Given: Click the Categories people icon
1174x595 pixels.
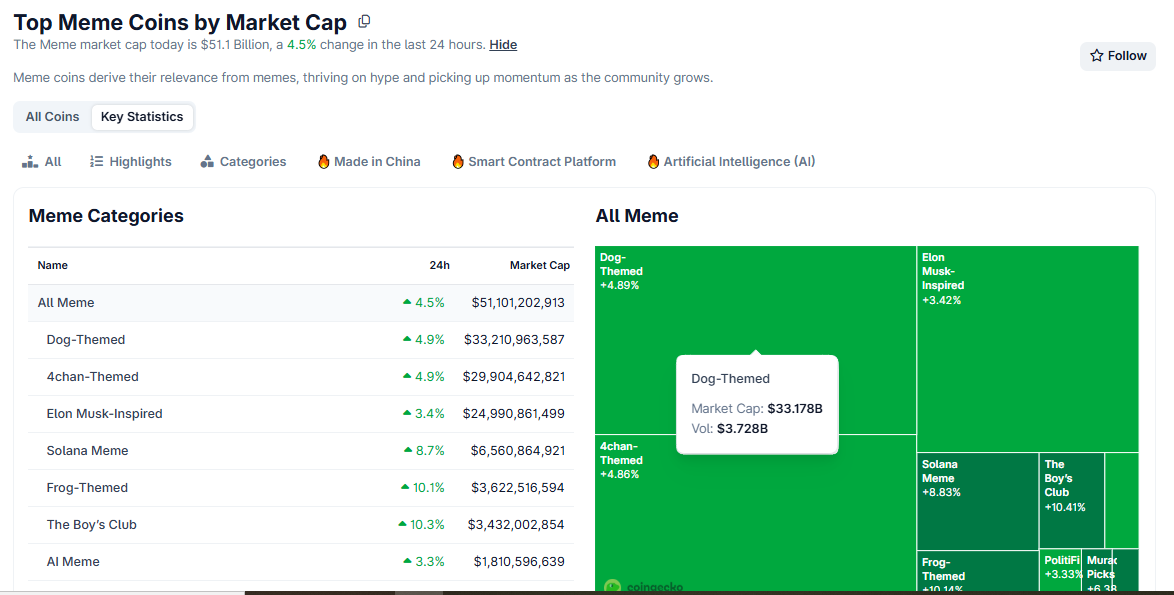Looking at the screenshot, I should [x=207, y=161].
